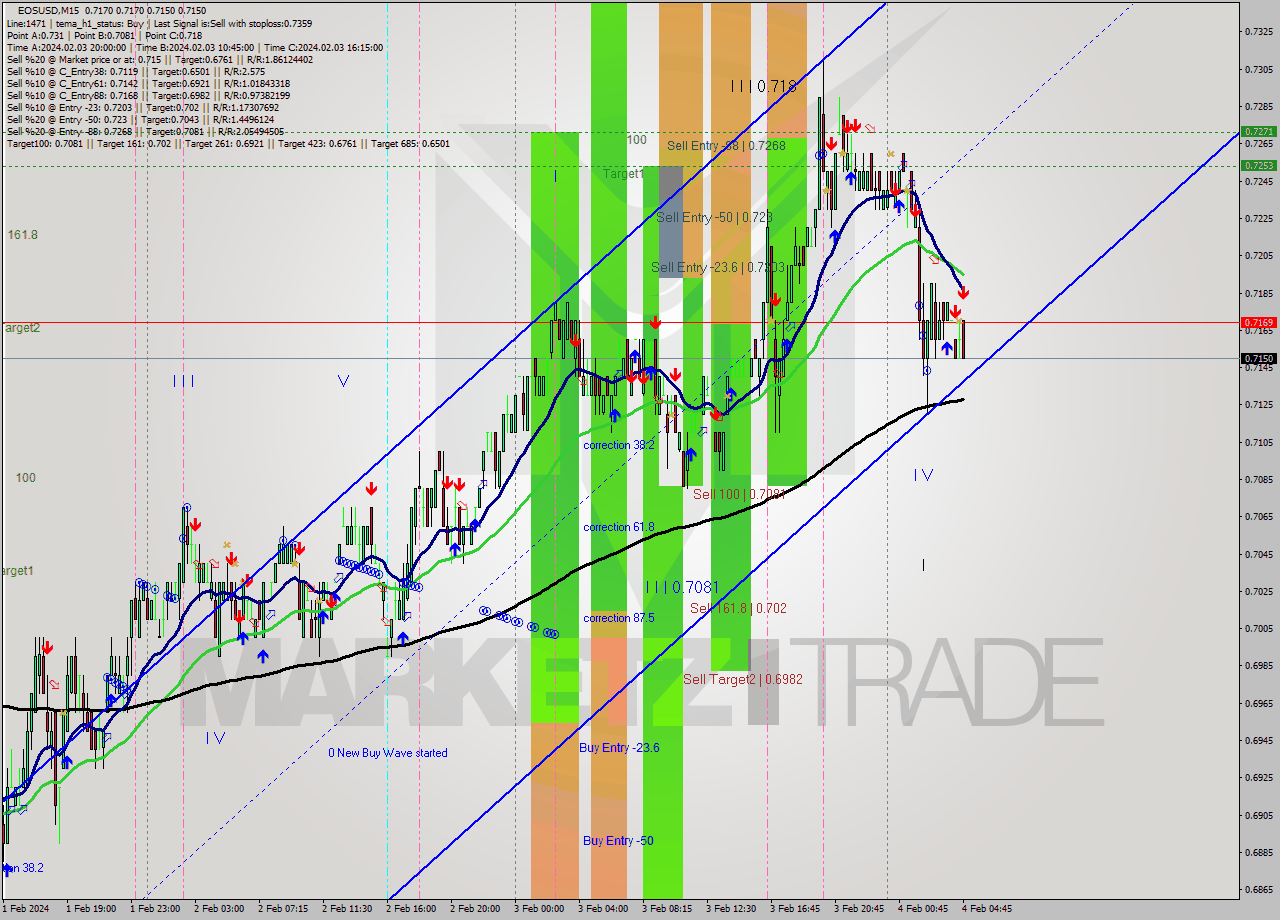Click the 0.7085 price axis value
The height and width of the screenshot is (920, 1280).
click(1259, 479)
